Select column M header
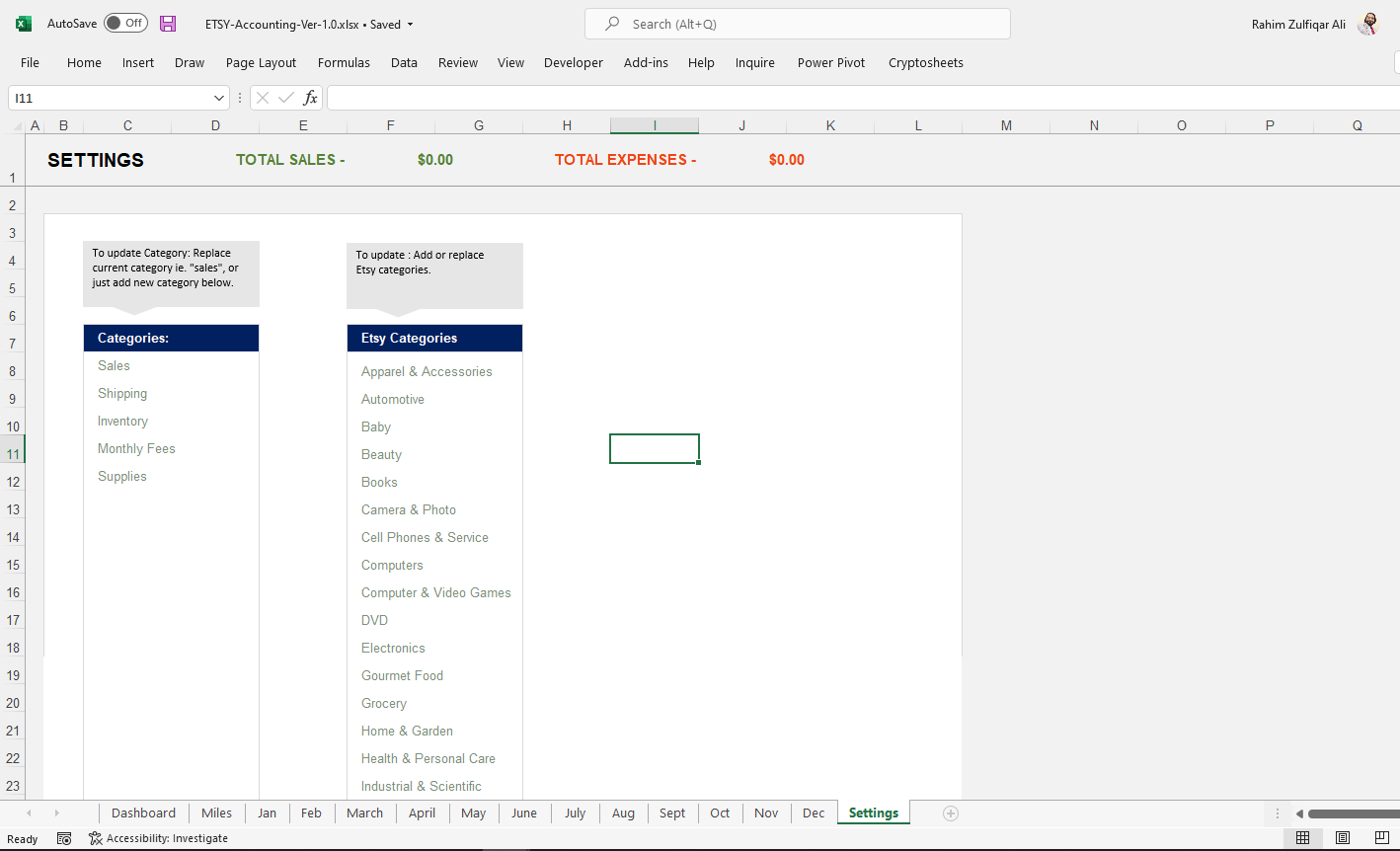 (1006, 125)
